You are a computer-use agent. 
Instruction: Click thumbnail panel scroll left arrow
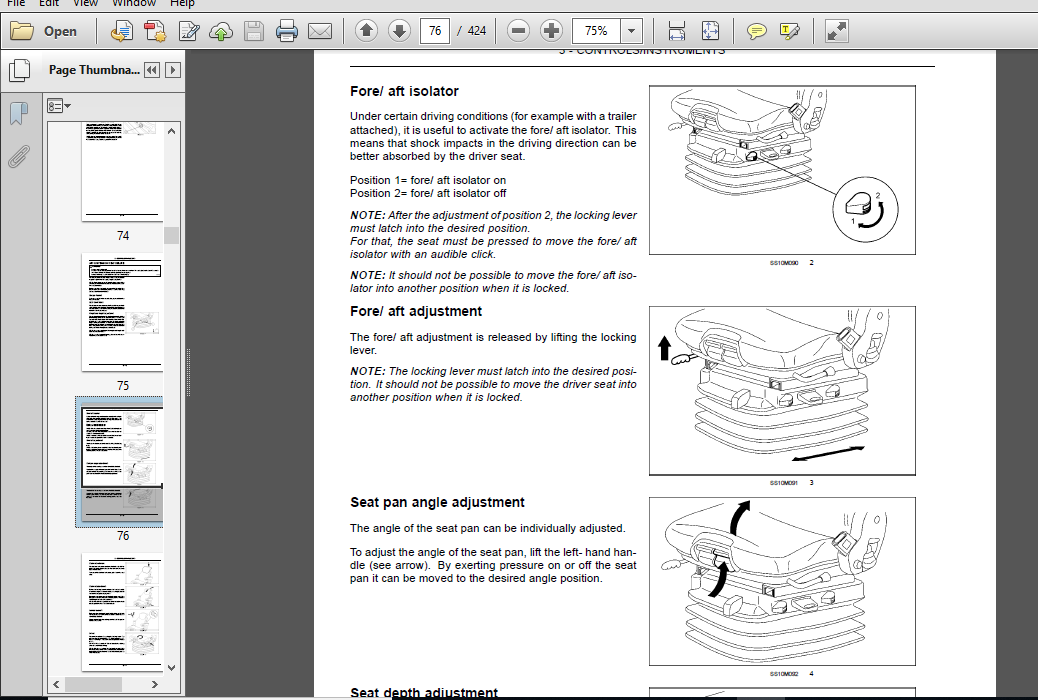point(56,684)
